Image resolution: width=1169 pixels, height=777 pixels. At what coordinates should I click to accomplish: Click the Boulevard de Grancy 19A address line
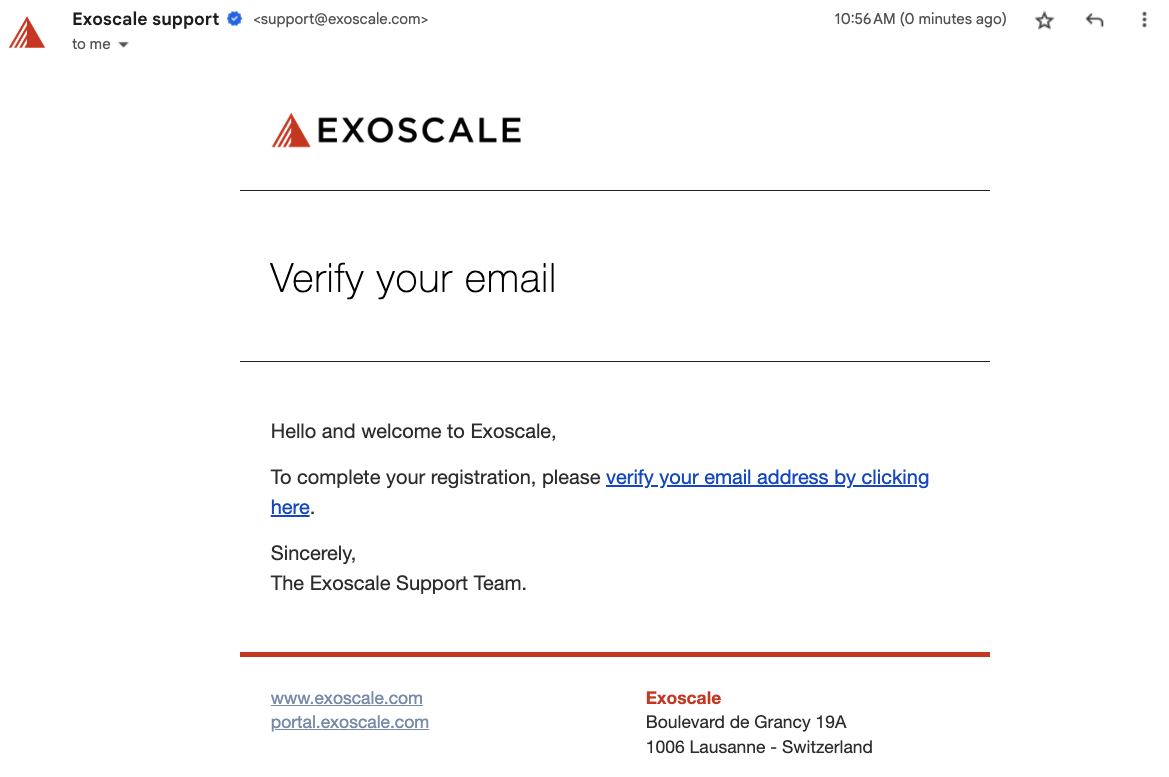point(746,722)
